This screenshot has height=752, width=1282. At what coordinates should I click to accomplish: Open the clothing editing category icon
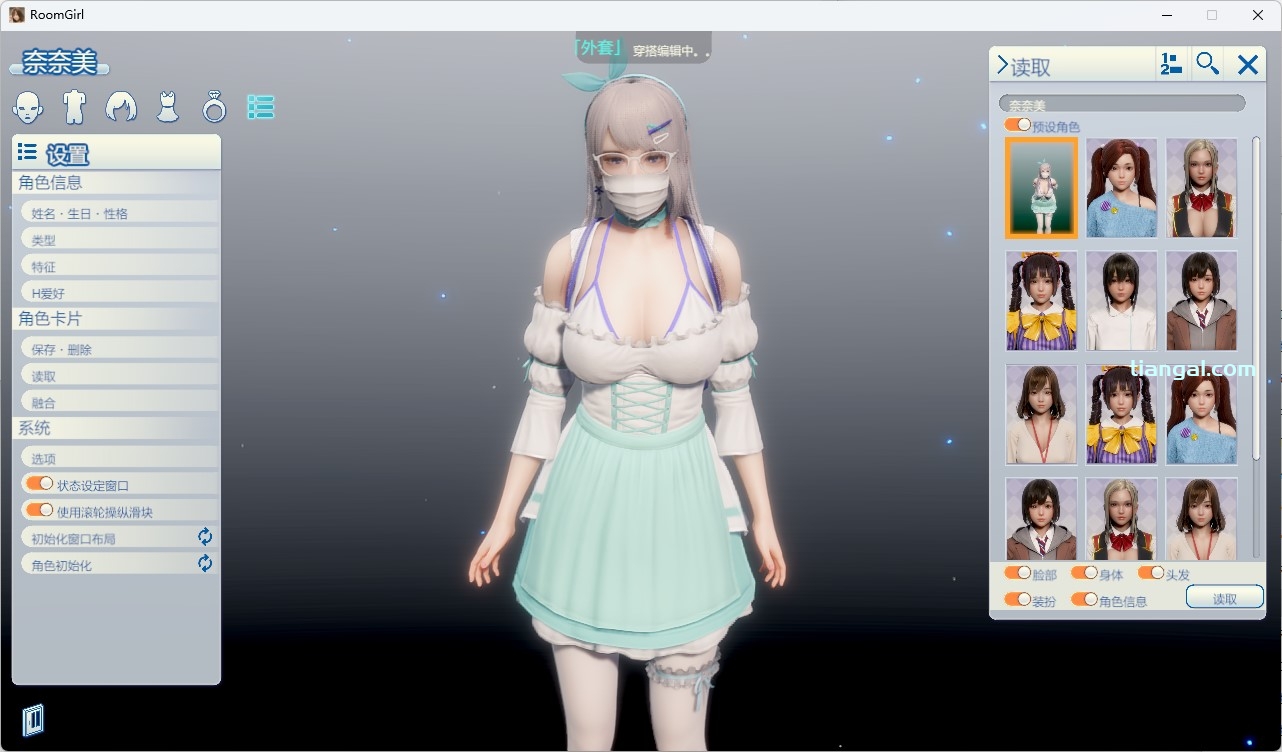pos(168,106)
